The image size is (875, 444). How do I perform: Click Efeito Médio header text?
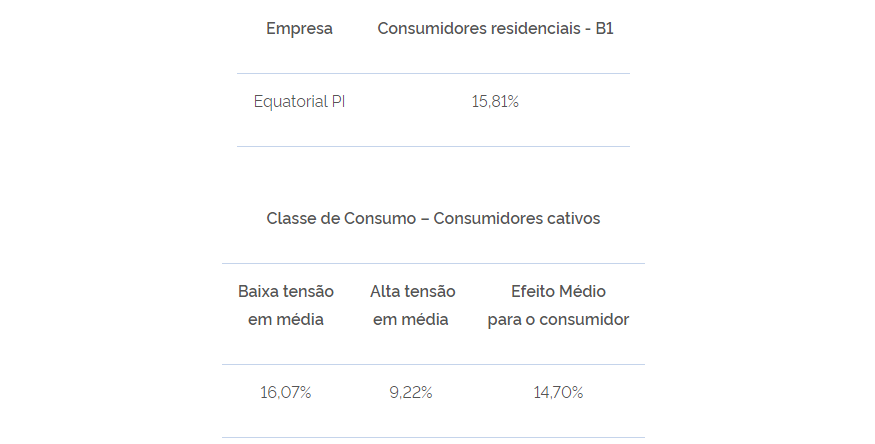(x=559, y=291)
